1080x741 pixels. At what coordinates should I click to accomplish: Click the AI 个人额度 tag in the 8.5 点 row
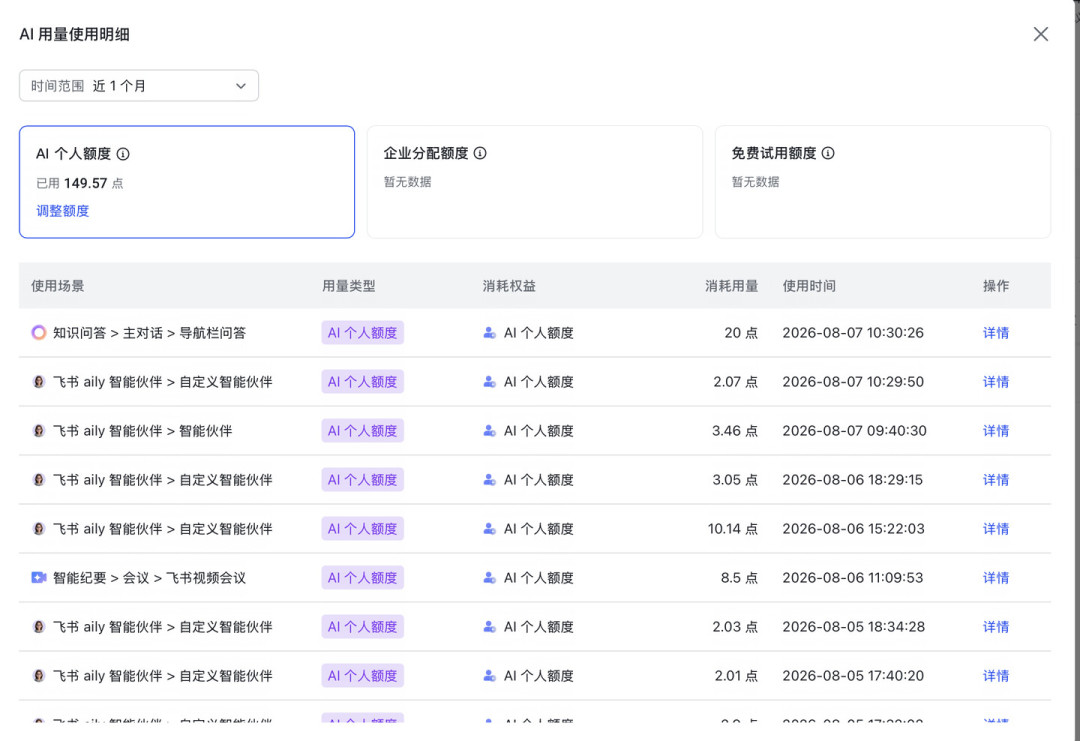[x=362, y=578]
